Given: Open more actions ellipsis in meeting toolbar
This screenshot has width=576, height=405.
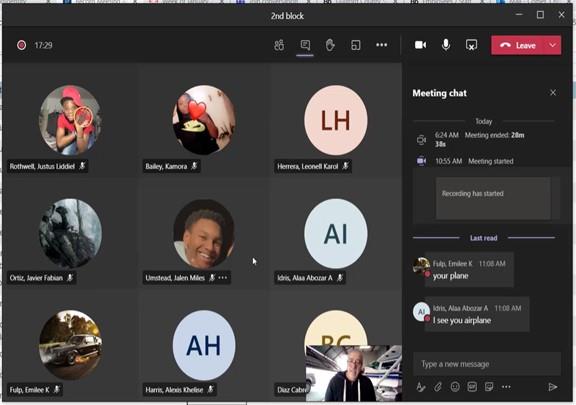Looking at the screenshot, I should (382, 45).
